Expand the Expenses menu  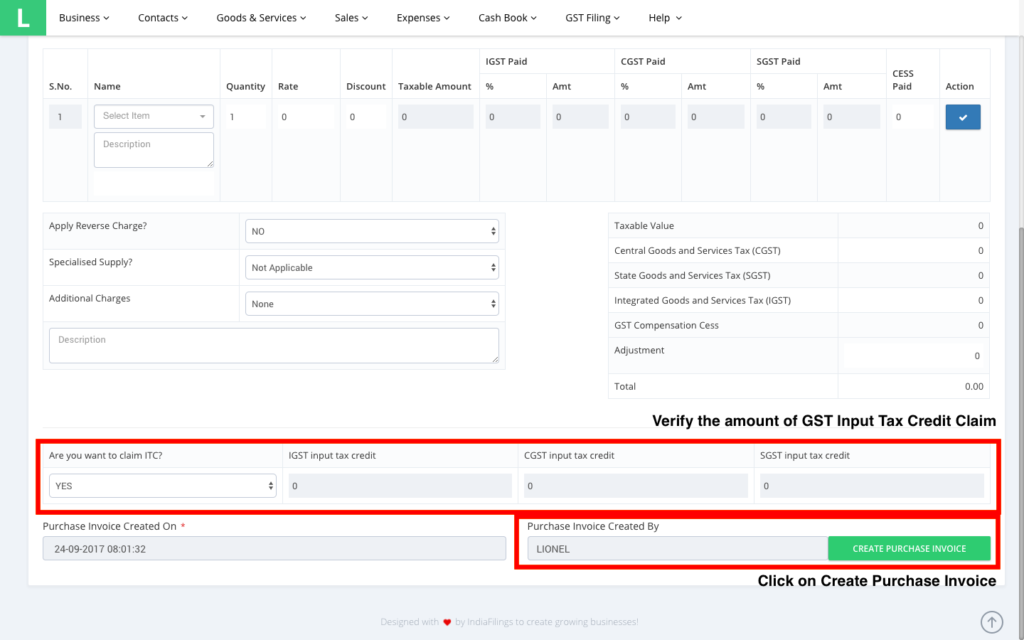[423, 17]
